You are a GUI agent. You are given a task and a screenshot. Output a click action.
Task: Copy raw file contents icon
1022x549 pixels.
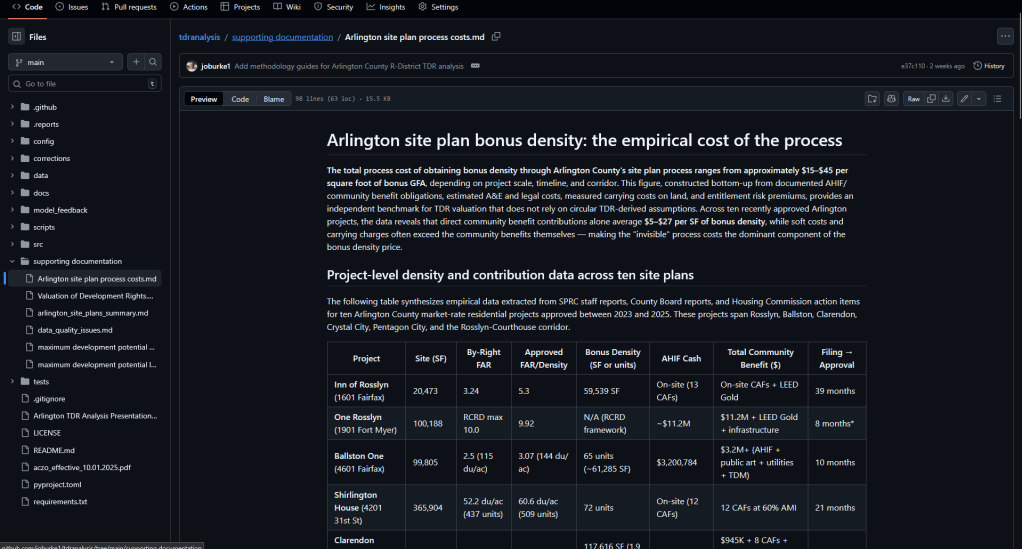click(x=931, y=99)
